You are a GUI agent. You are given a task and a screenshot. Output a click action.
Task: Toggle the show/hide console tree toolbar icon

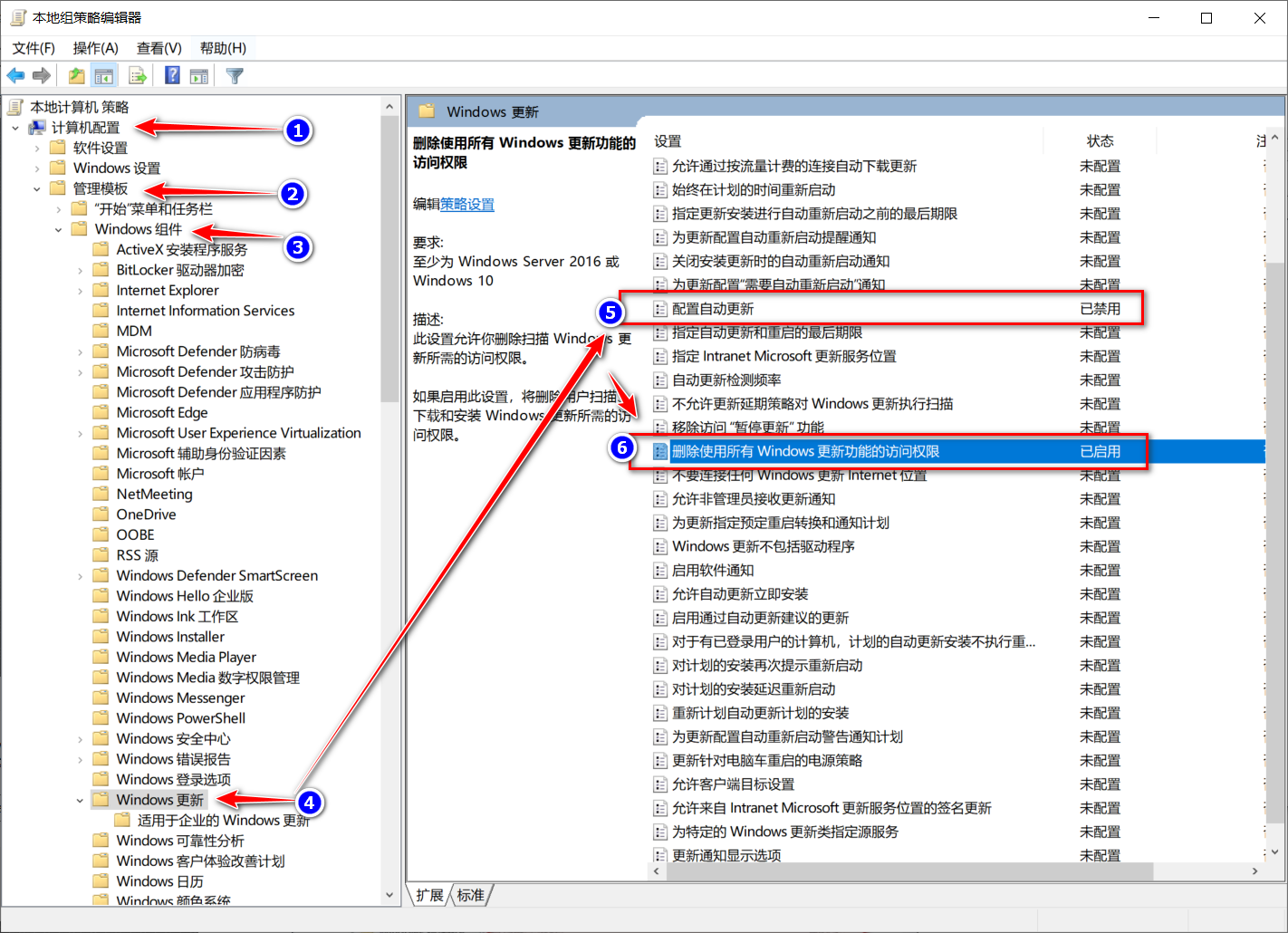[104, 76]
